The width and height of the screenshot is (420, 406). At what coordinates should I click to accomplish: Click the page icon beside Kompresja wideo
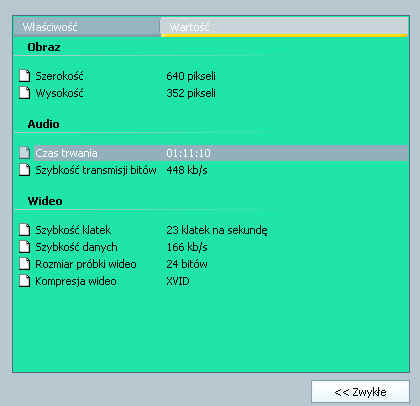coord(25,281)
